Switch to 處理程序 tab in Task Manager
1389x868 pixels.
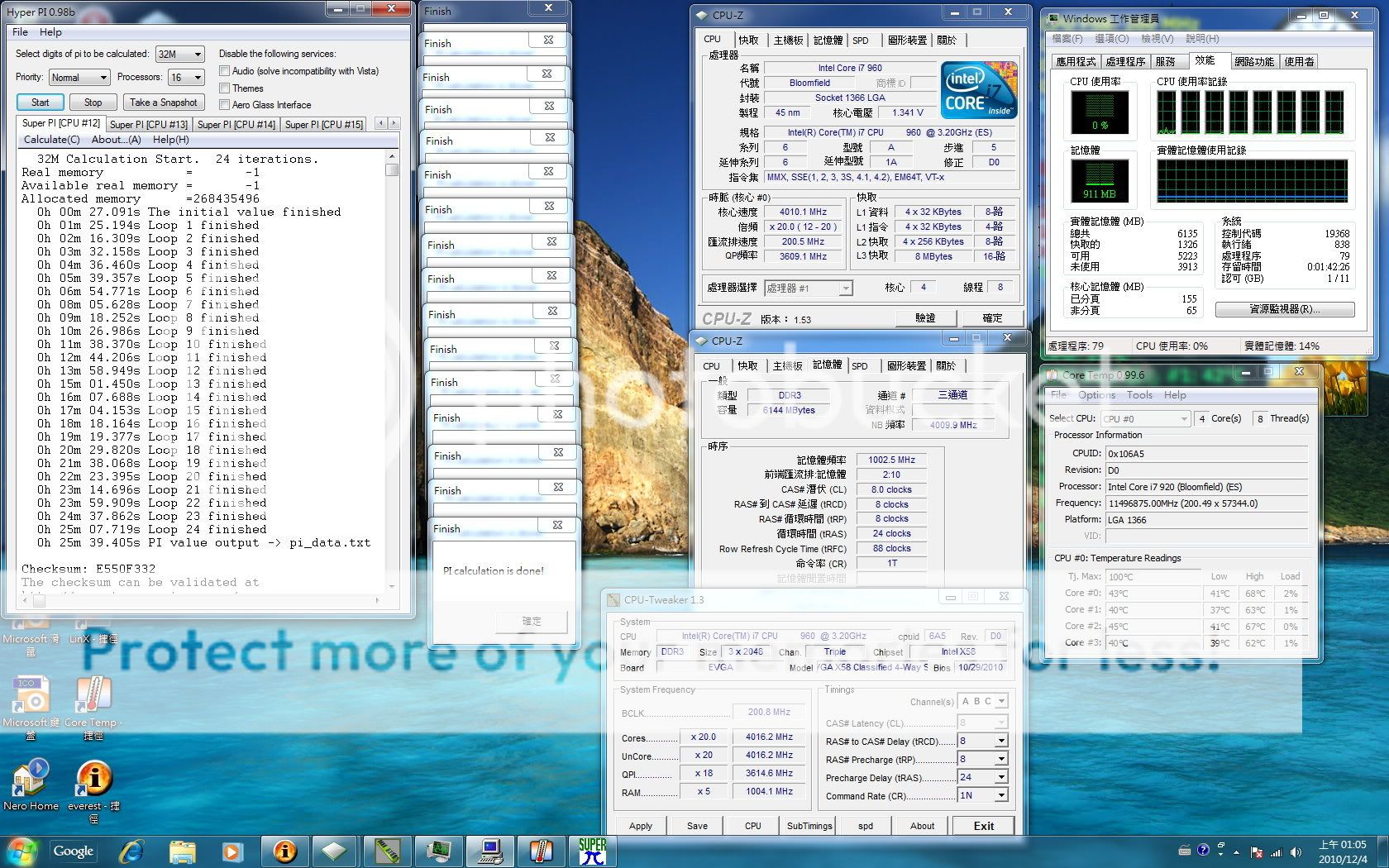tap(1125, 62)
